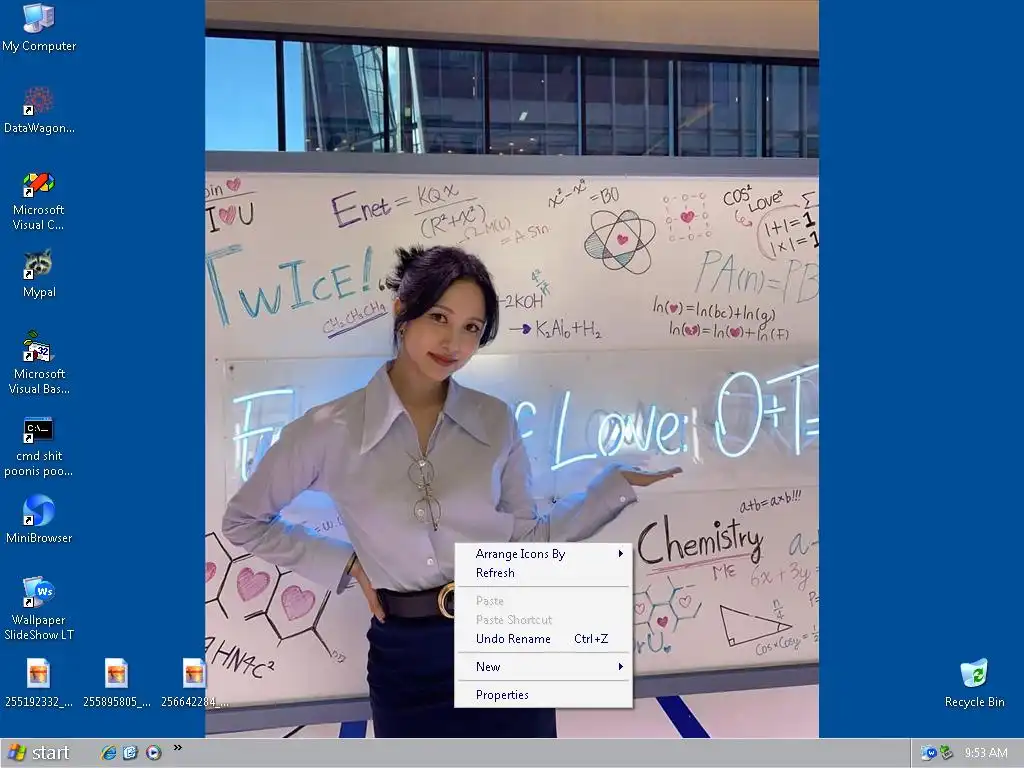This screenshot has width=1024, height=768.
Task: Expand the Quick Launch overflow chevron
Action: point(178,748)
